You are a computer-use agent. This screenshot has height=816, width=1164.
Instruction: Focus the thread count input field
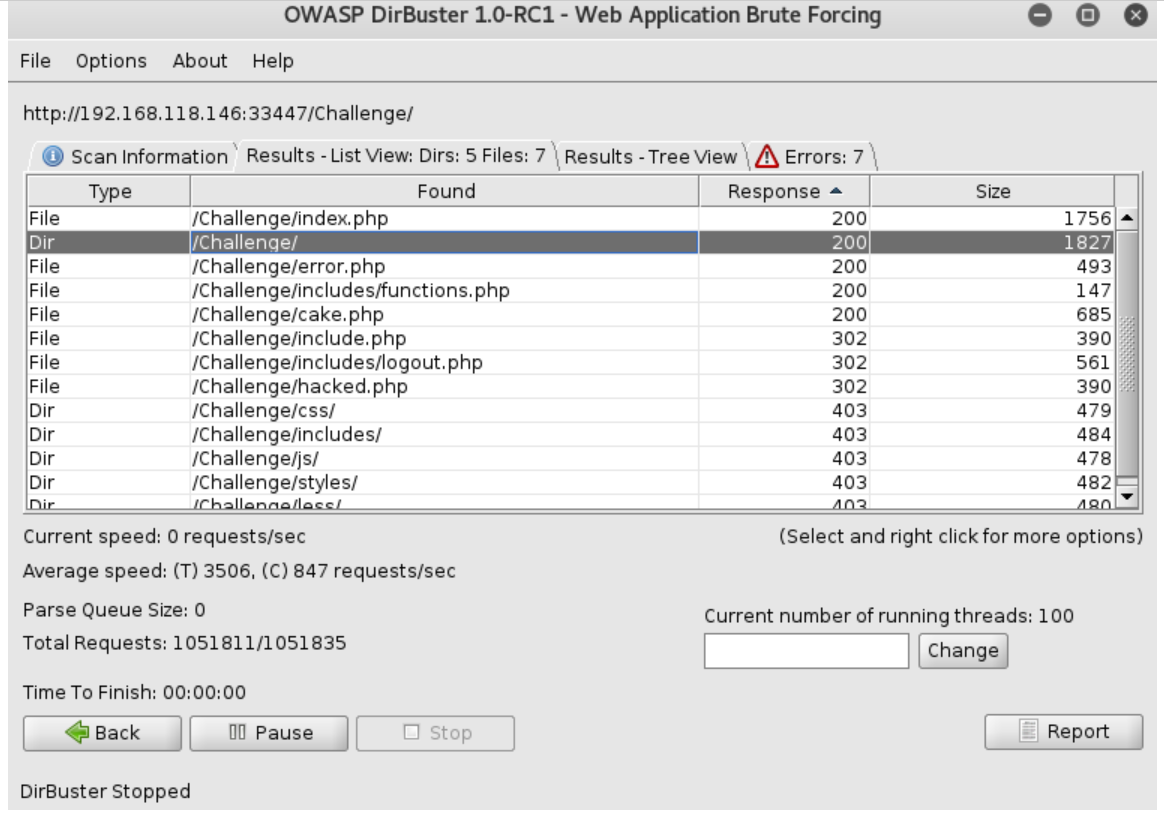click(806, 651)
